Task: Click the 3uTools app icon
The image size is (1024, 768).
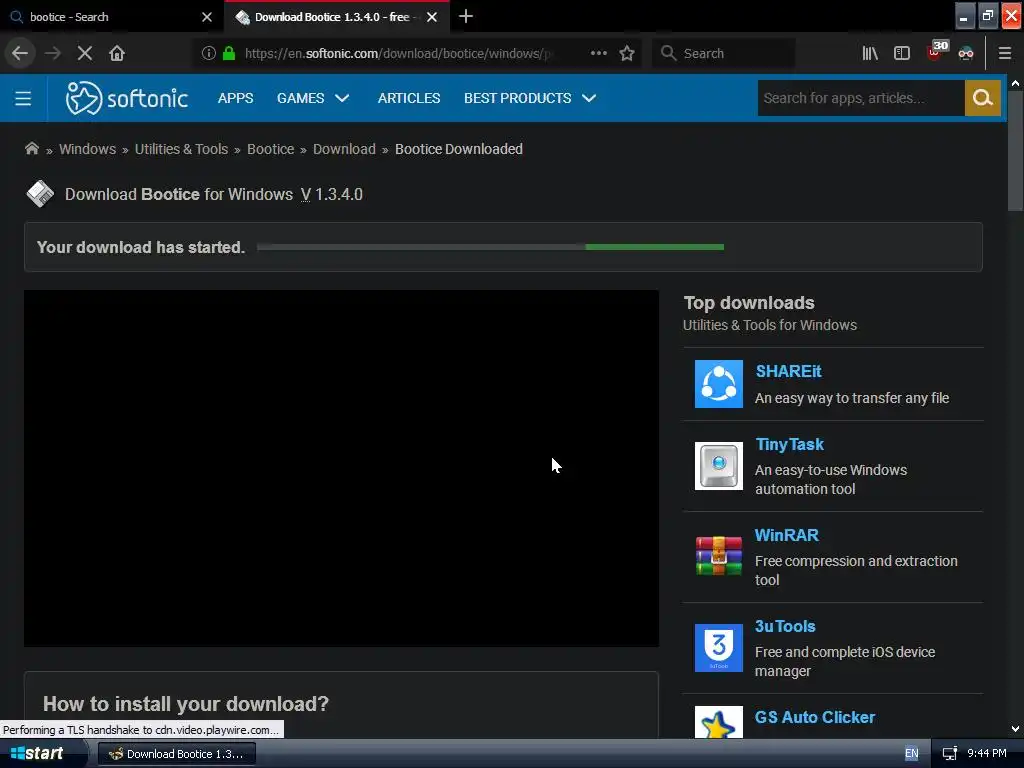Action: coord(718,648)
